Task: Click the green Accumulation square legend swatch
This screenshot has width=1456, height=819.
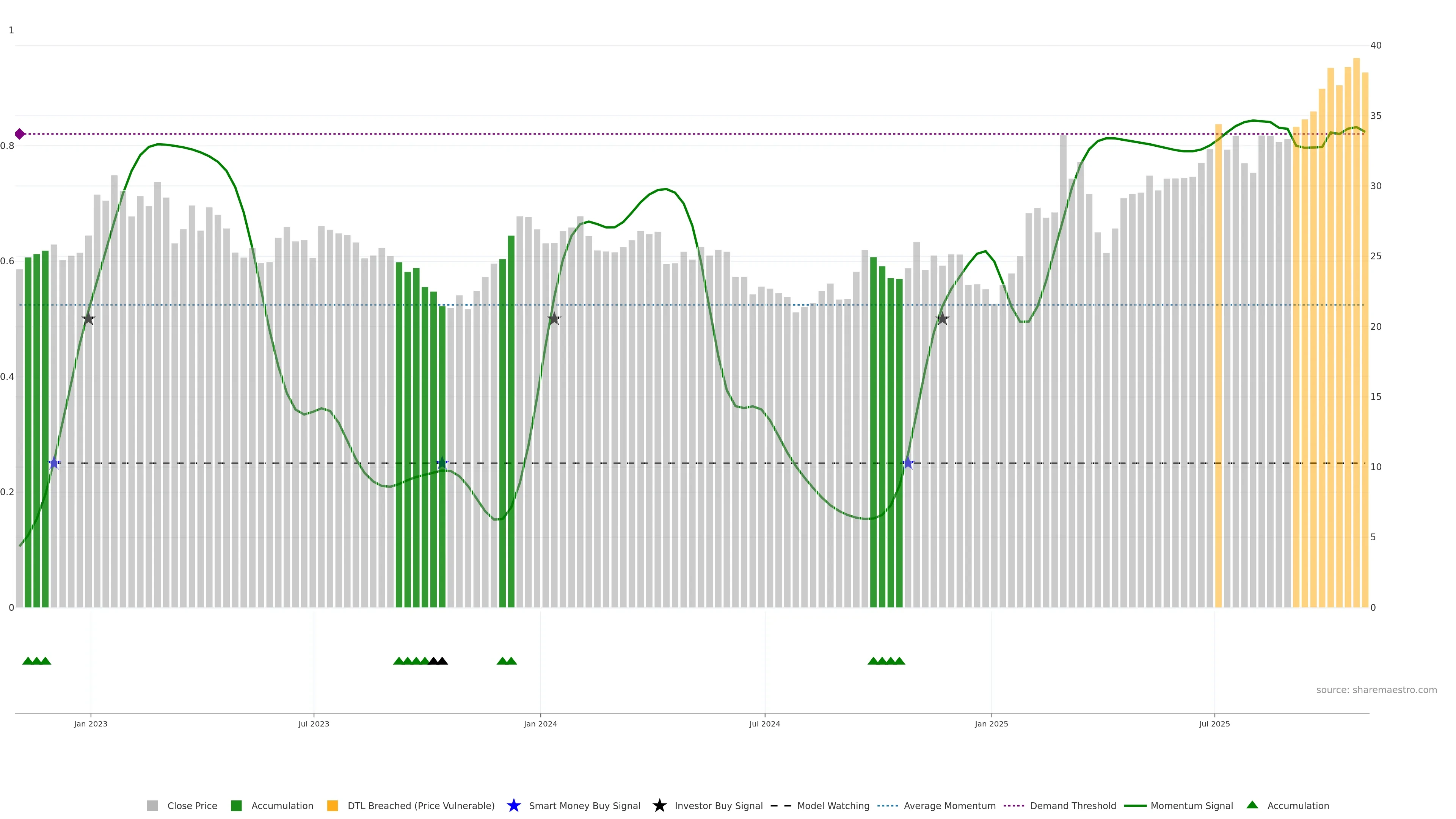Action: [236, 806]
